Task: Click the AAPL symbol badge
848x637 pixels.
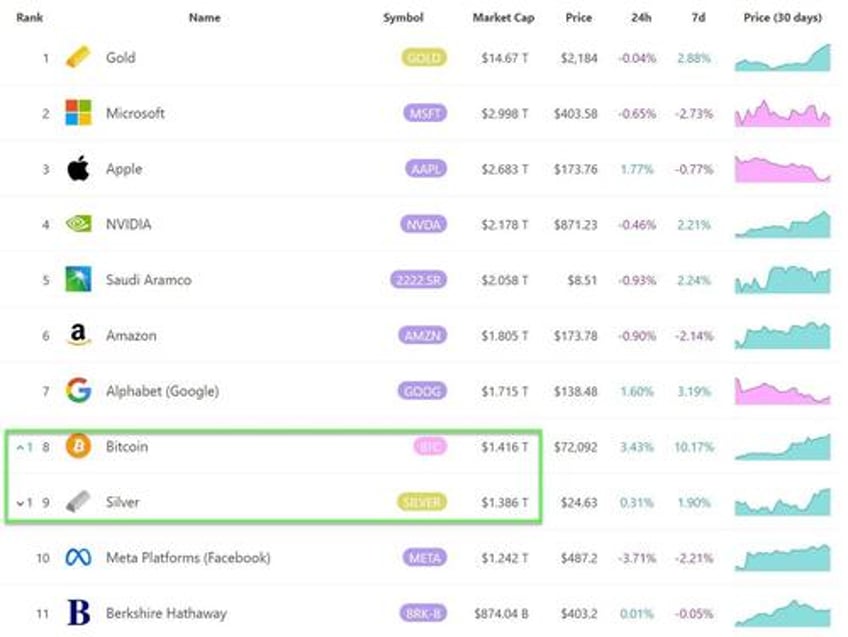Action: pos(426,169)
